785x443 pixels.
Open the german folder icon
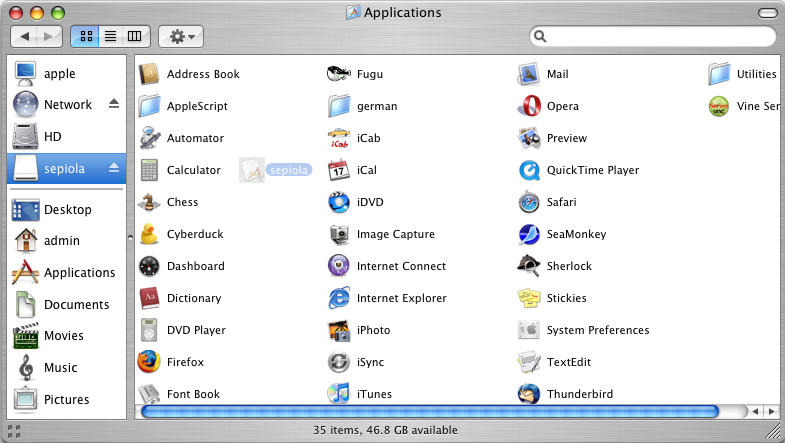339,106
